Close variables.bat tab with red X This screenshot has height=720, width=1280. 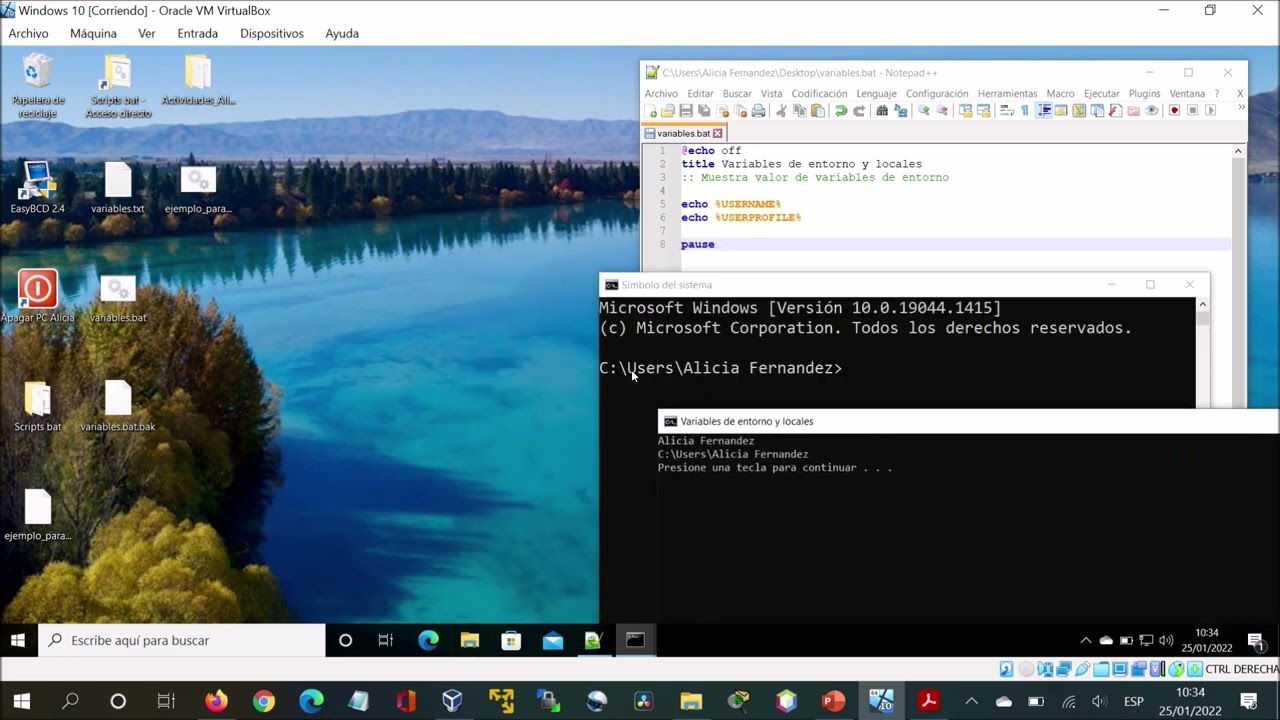point(717,133)
